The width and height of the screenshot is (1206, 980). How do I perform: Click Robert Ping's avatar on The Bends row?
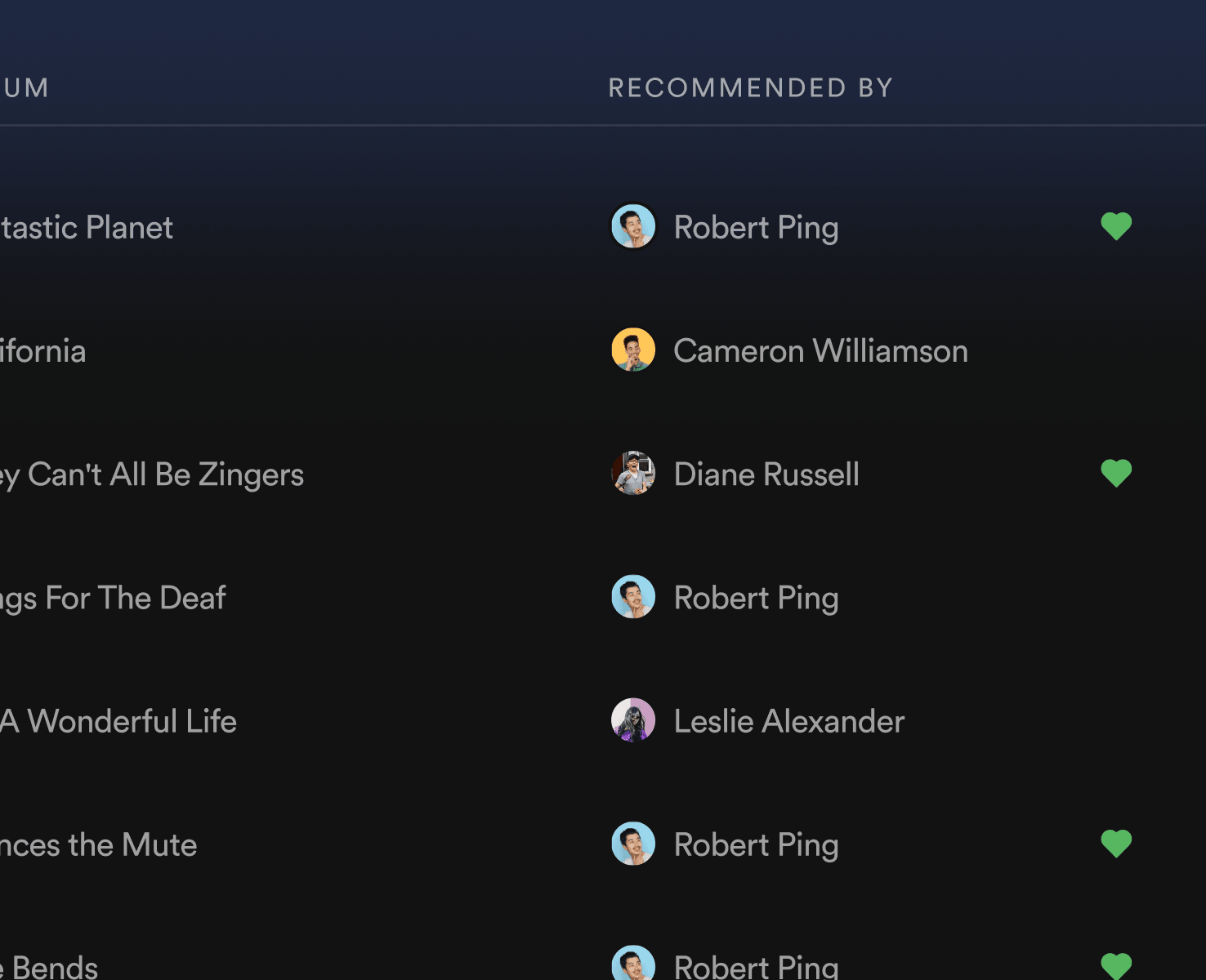tap(633, 964)
